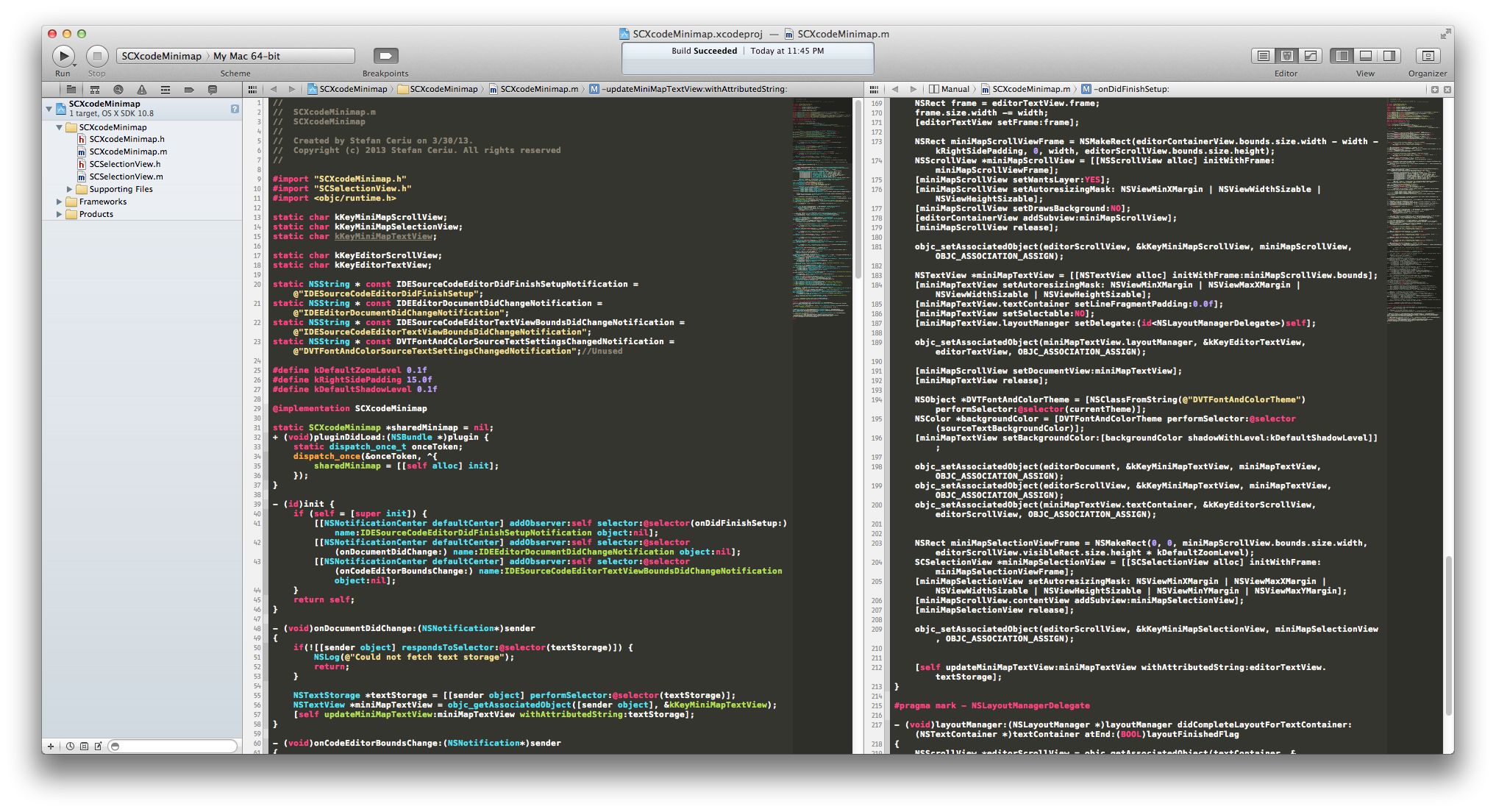The image size is (1496, 812).
Task: Close the assistant editor pane
Action: pyautogui.click(x=1447, y=90)
